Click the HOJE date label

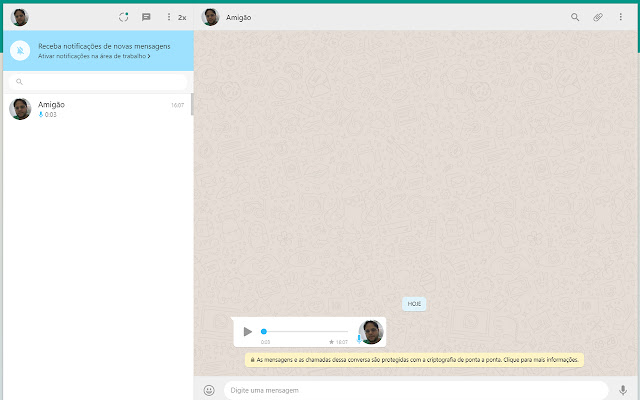tap(414, 304)
